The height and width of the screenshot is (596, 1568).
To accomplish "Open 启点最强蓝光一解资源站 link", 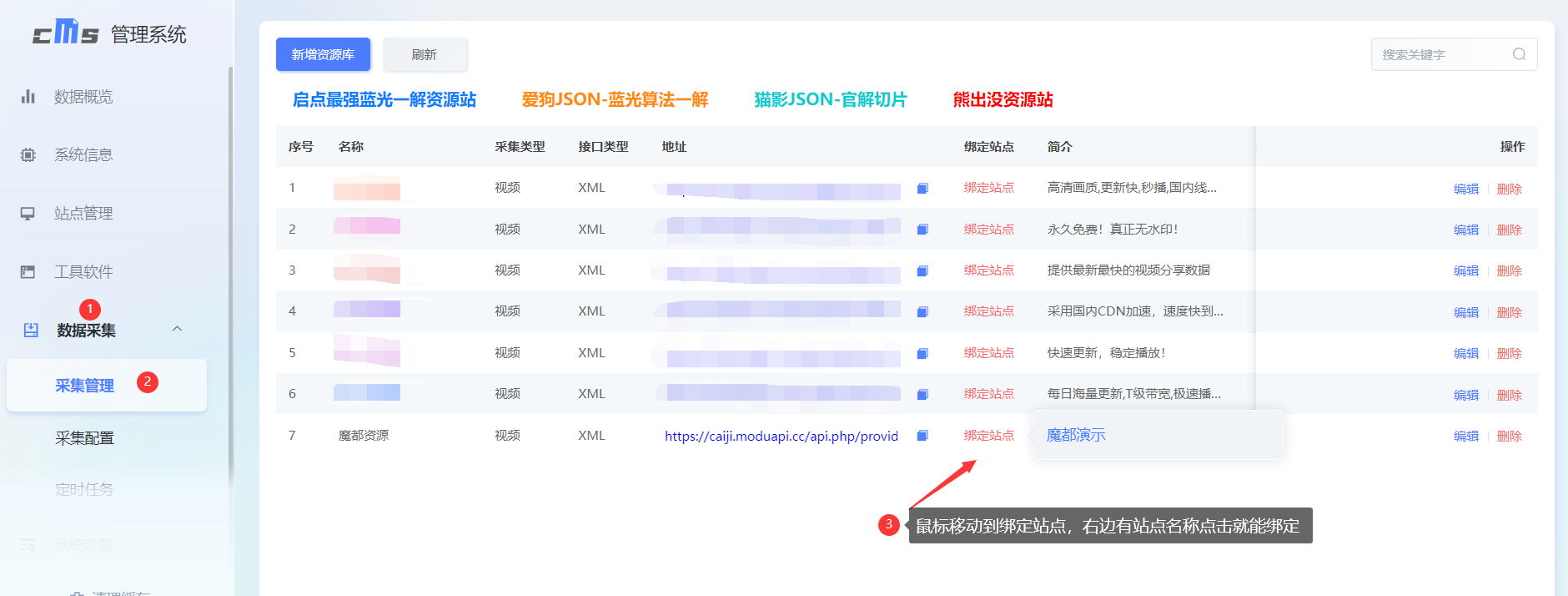I will pos(384,100).
